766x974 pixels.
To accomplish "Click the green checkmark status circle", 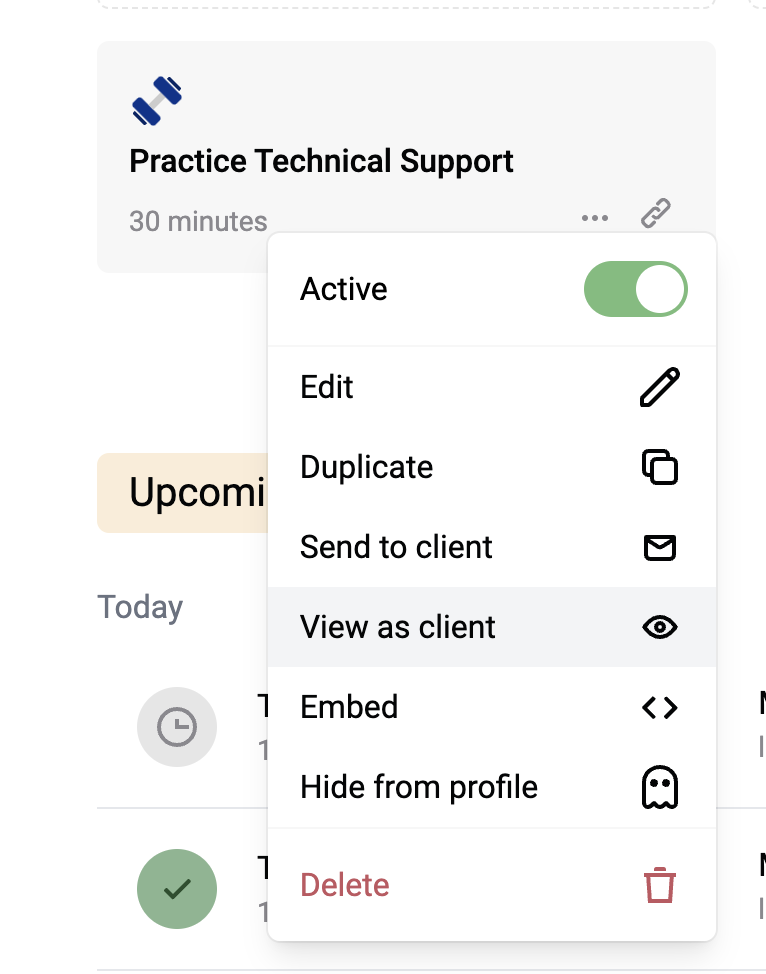I will [177, 889].
